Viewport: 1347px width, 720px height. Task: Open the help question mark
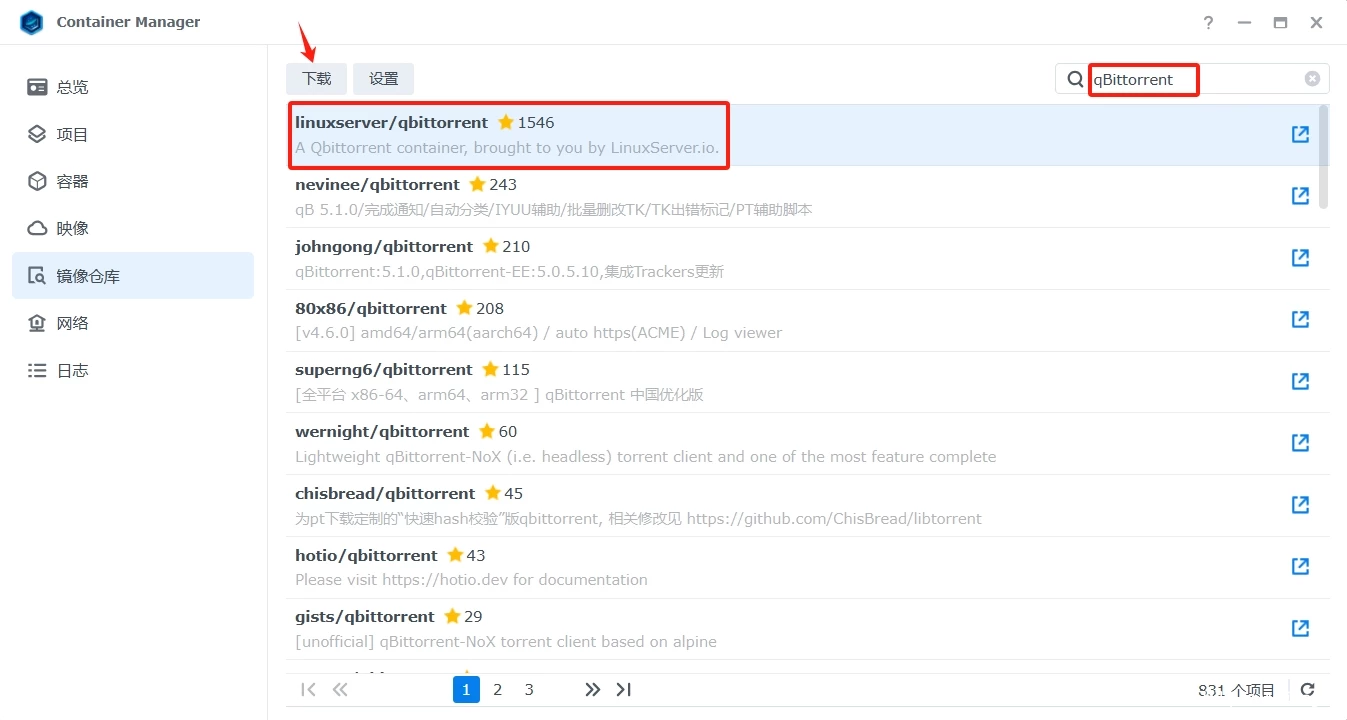coord(1208,22)
